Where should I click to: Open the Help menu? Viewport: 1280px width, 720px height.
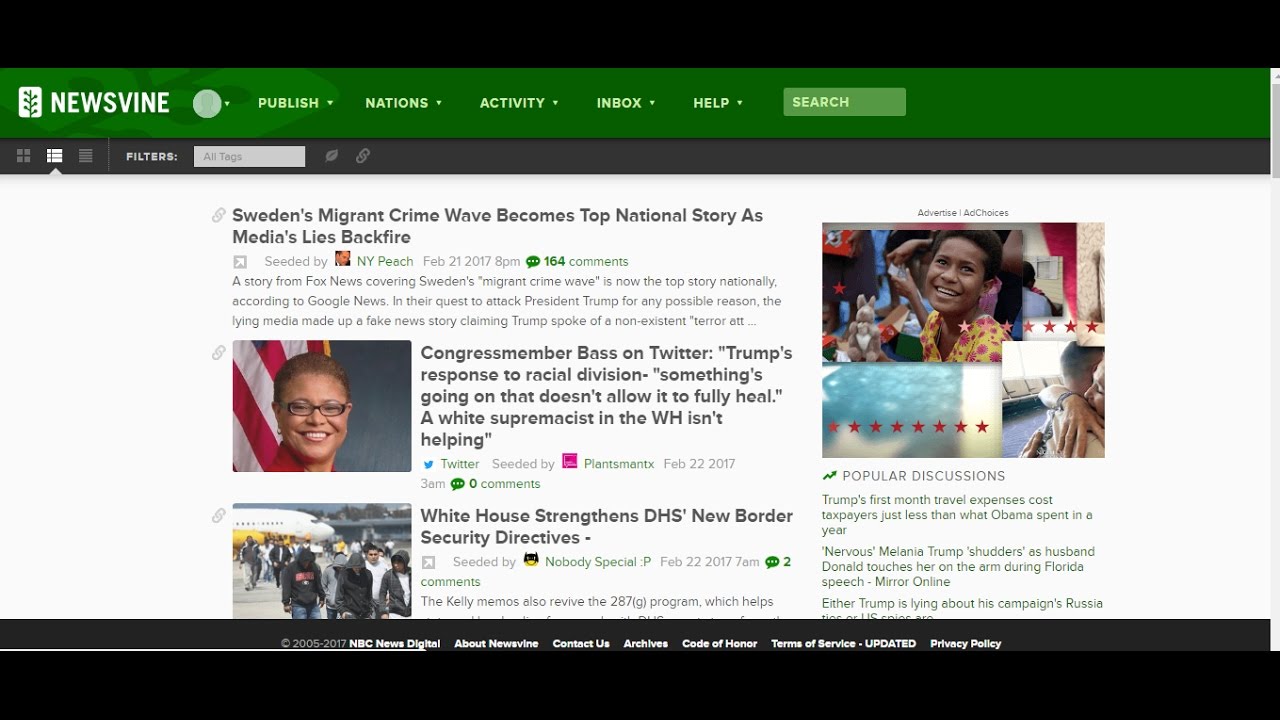(x=711, y=103)
